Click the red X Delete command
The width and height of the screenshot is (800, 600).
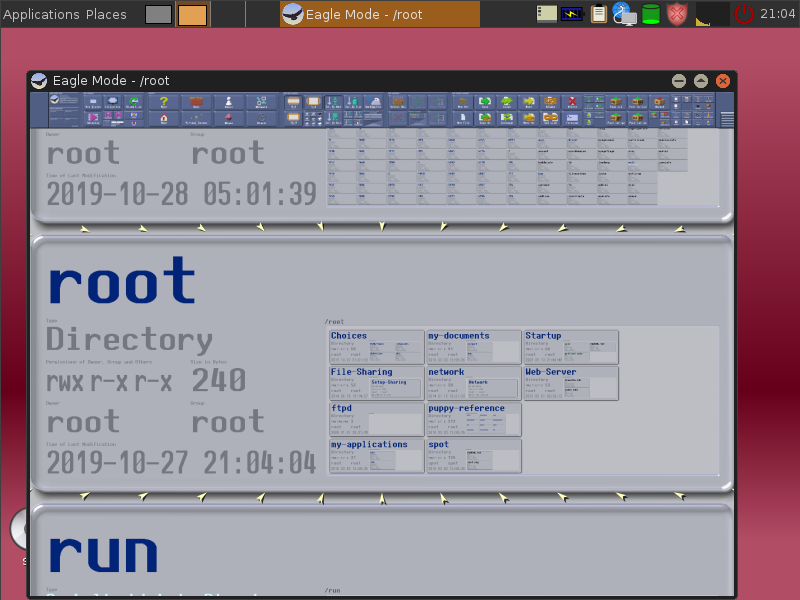tap(572, 102)
